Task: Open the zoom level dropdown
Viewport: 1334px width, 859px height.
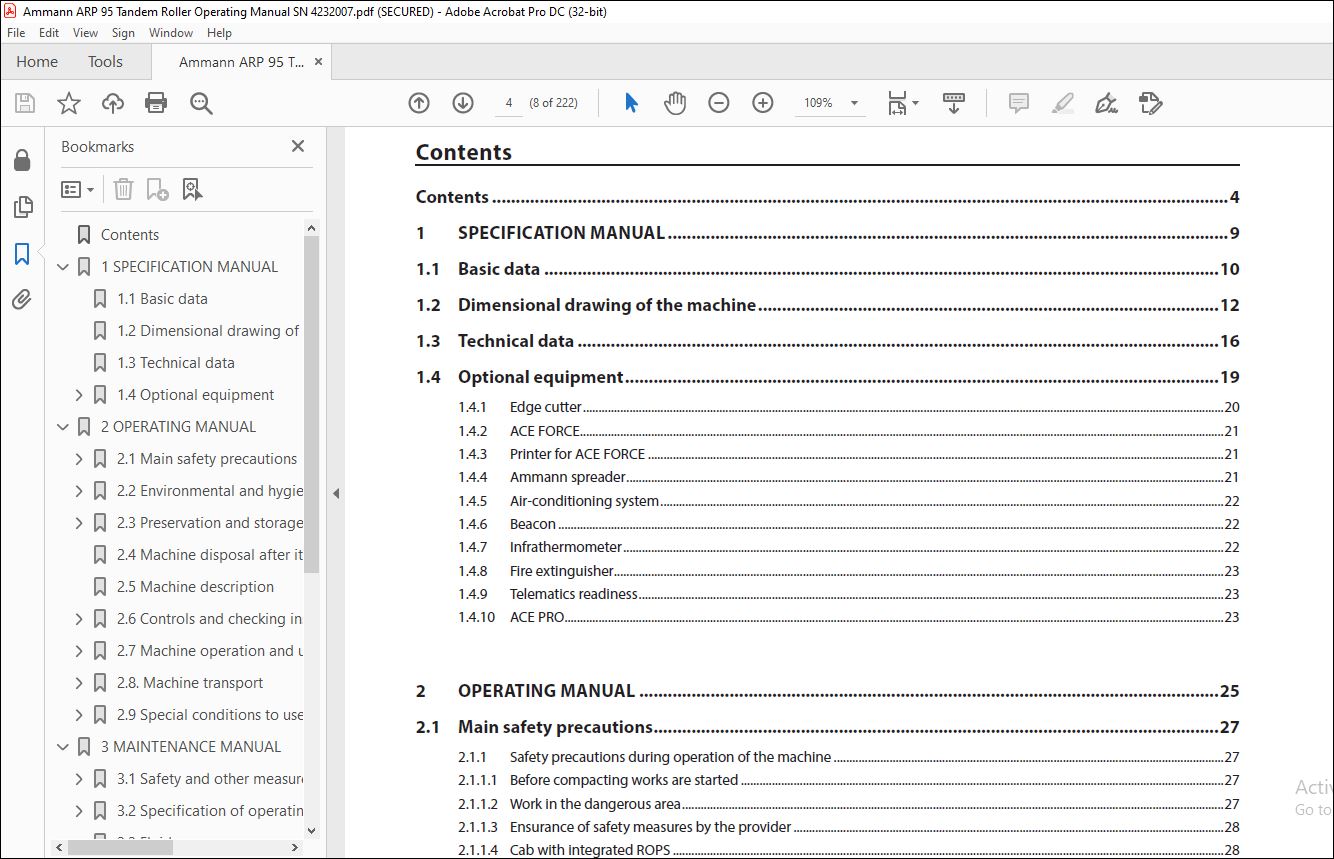Action: click(x=854, y=103)
